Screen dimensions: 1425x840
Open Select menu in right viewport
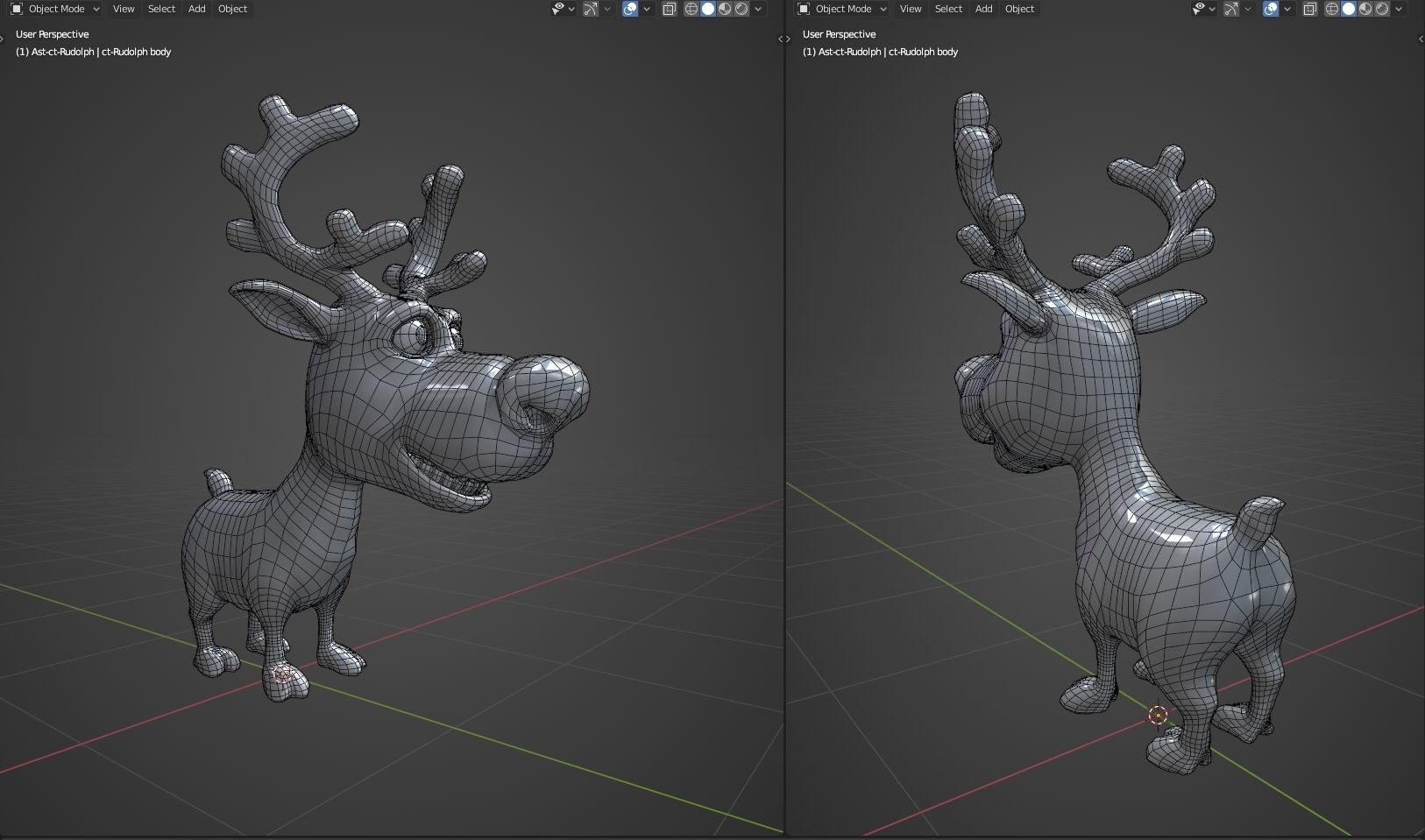[948, 9]
